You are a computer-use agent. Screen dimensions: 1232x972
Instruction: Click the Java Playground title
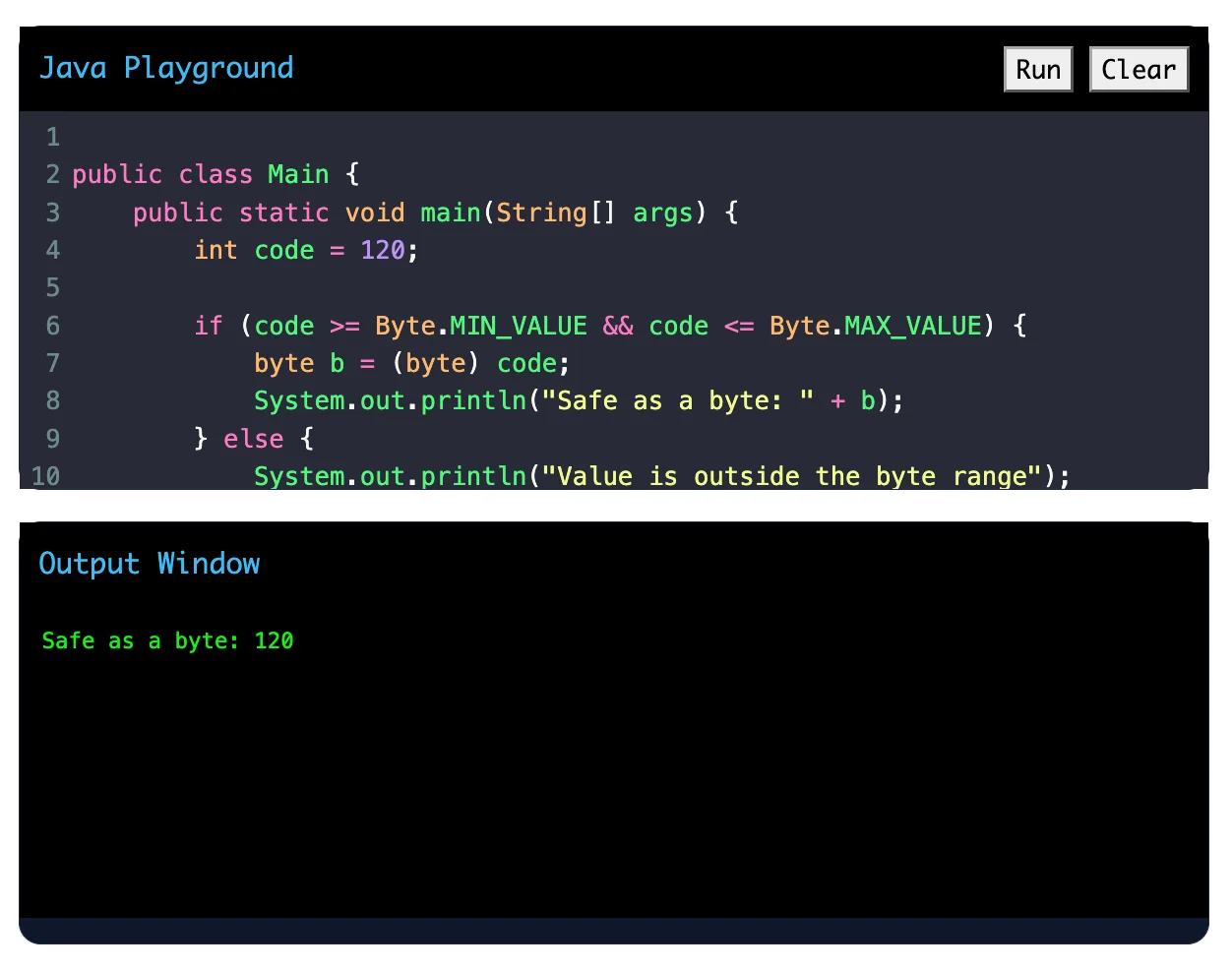(x=166, y=68)
